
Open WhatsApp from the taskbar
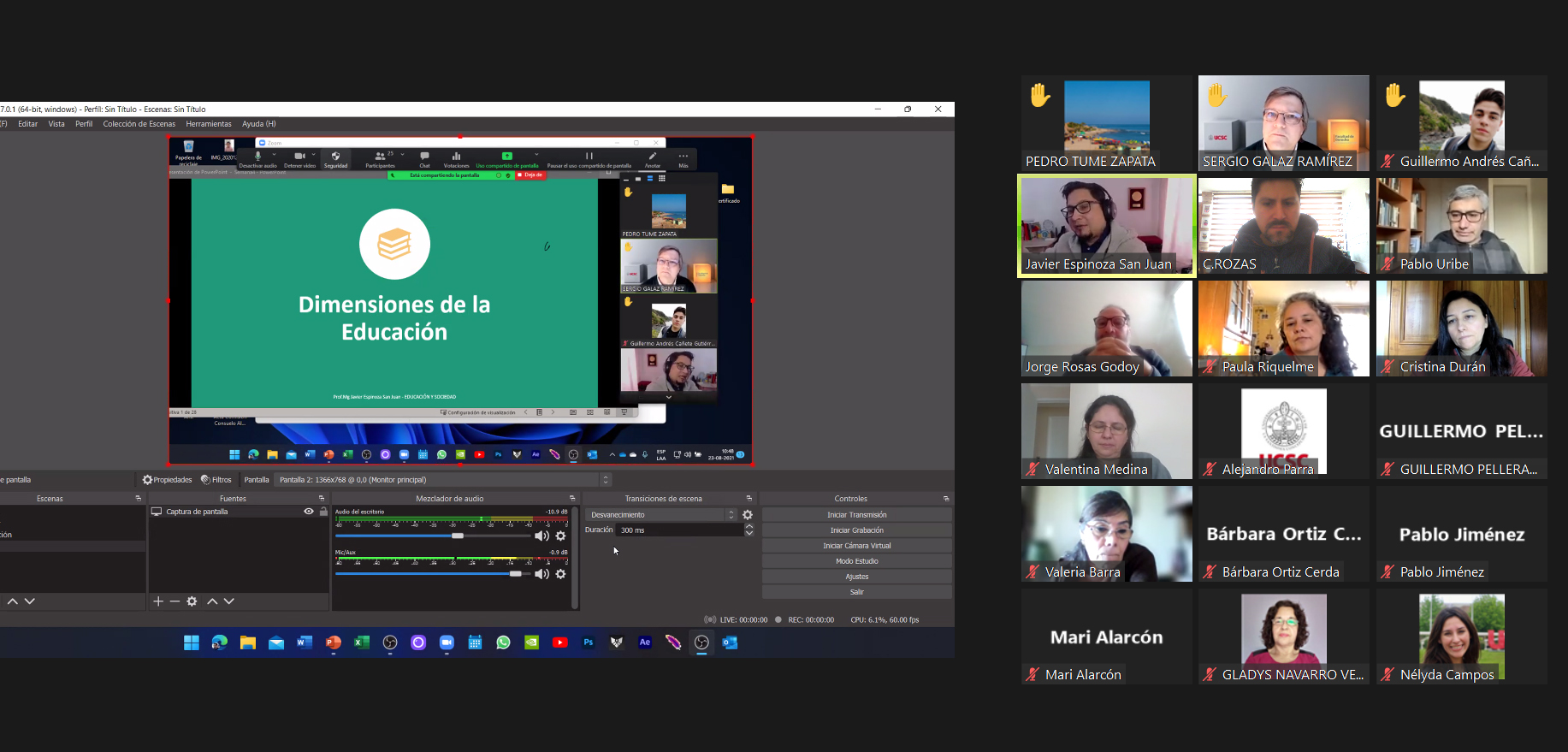(x=503, y=642)
